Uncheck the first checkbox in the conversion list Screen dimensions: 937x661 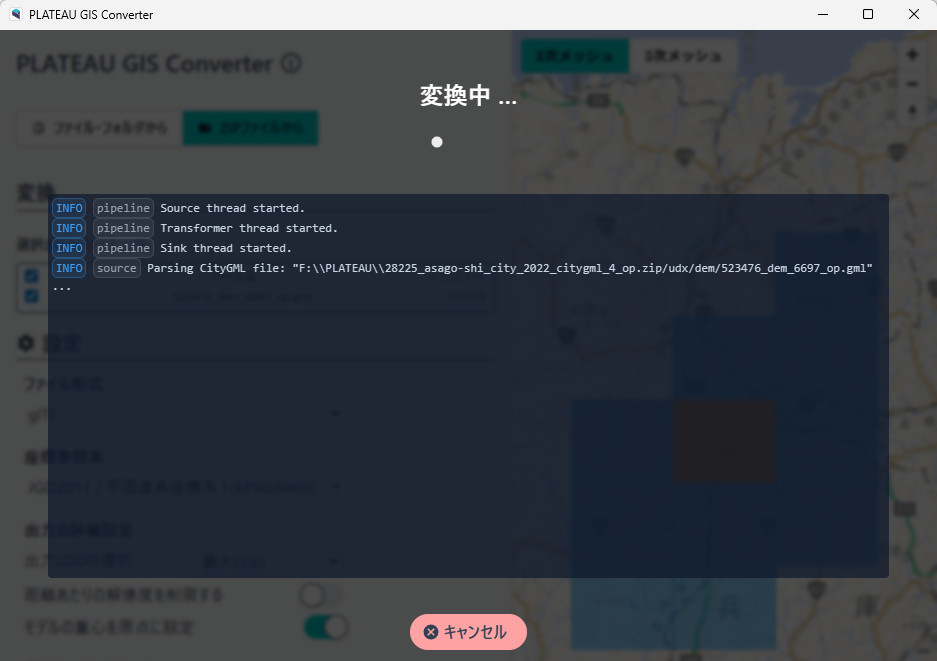[32, 275]
